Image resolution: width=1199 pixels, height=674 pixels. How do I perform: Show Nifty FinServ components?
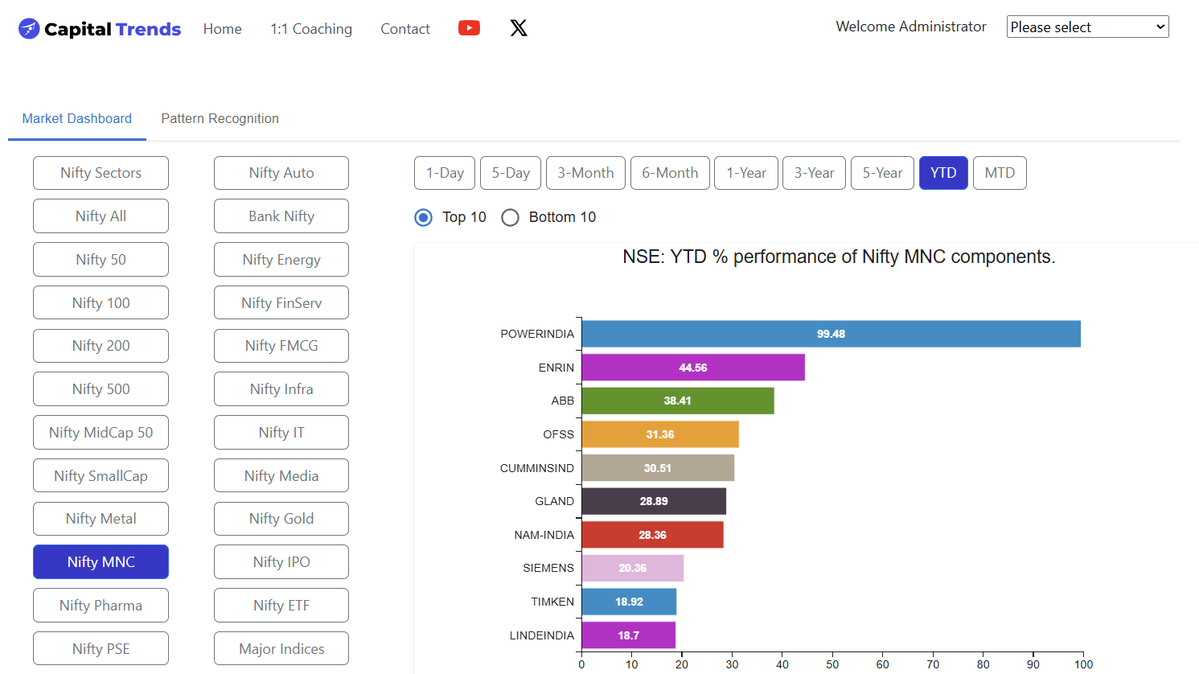click(x=281, y=303)
